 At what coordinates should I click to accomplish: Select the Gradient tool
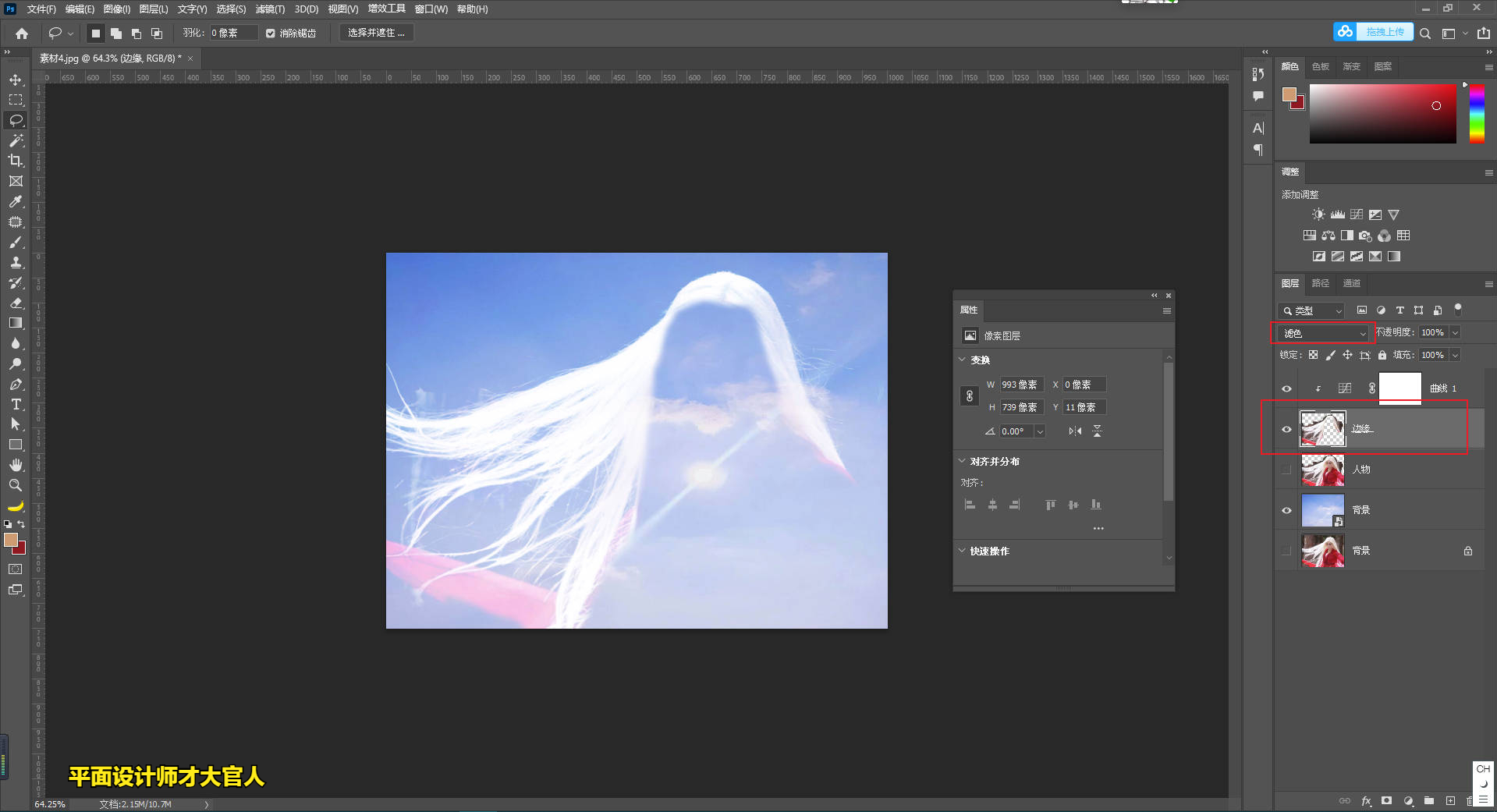[16, 323]
